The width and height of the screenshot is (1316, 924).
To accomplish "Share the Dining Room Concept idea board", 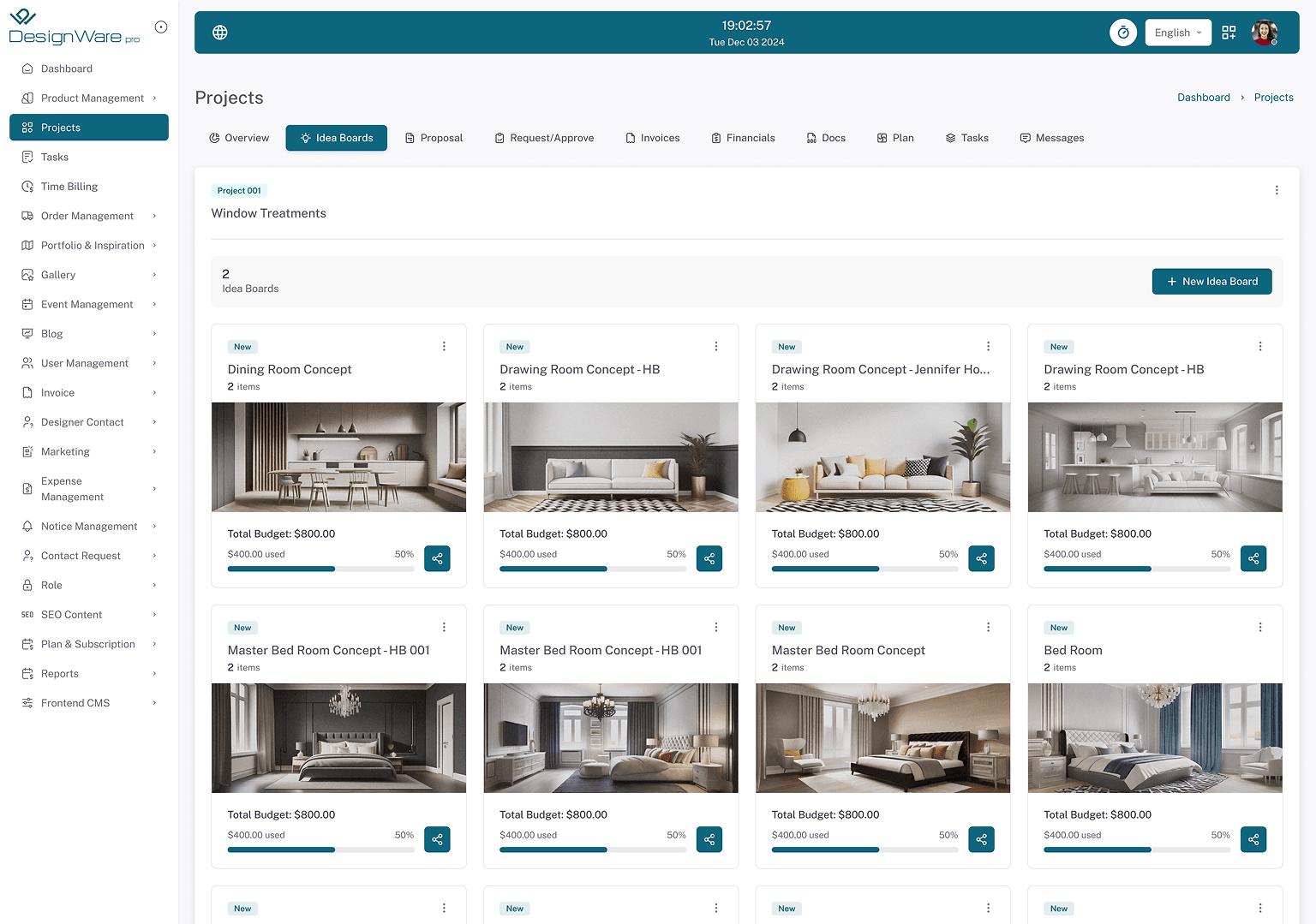I will 437,558.
